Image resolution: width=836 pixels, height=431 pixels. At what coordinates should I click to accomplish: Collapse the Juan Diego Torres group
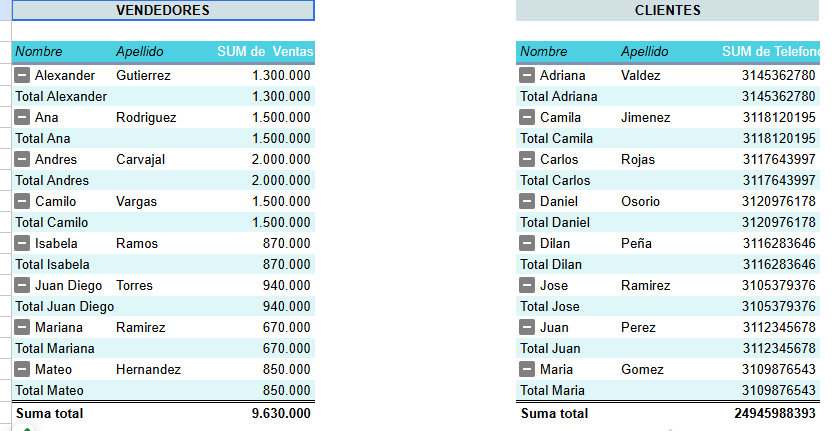click(22, 285)
